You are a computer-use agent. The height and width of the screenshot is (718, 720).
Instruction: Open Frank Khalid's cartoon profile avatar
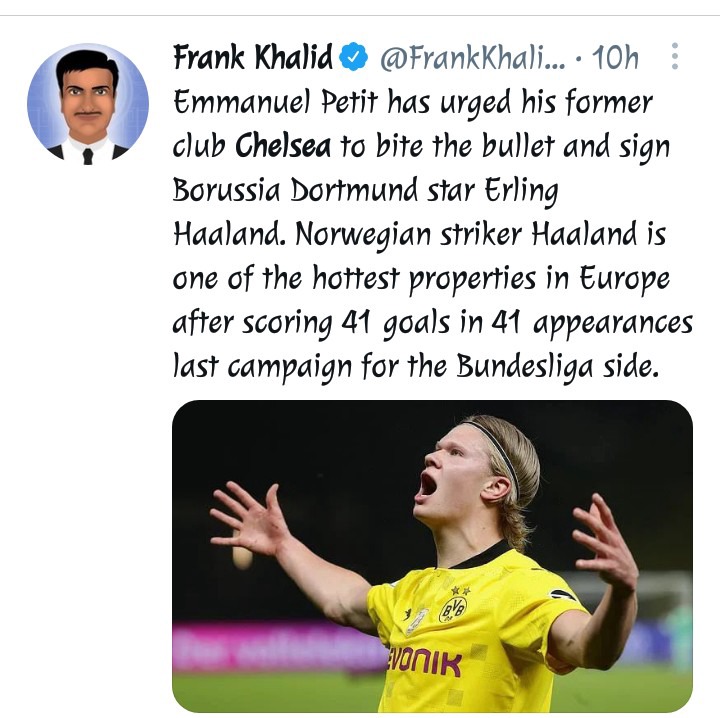pos(87,103)
